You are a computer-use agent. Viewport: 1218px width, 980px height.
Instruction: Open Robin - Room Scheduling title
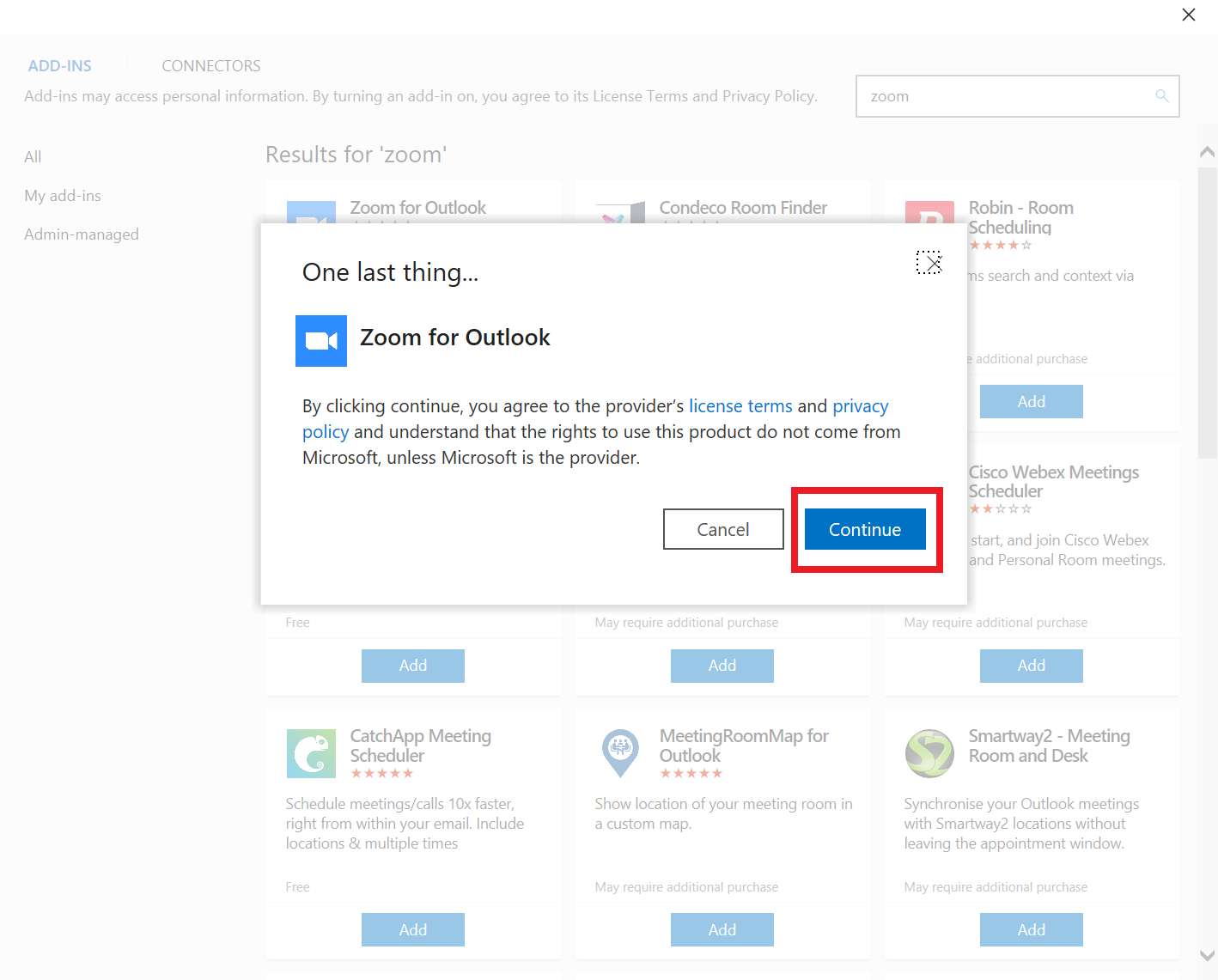coord(1021,217)
